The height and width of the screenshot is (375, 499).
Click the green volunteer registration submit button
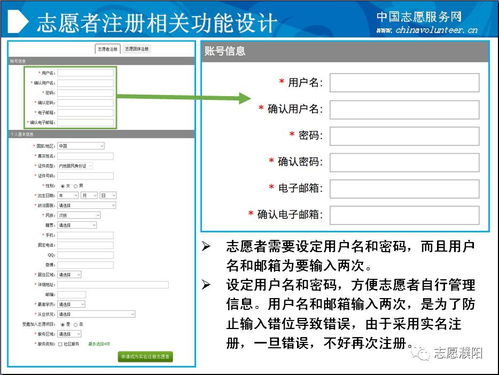click(x=145, y=357)
